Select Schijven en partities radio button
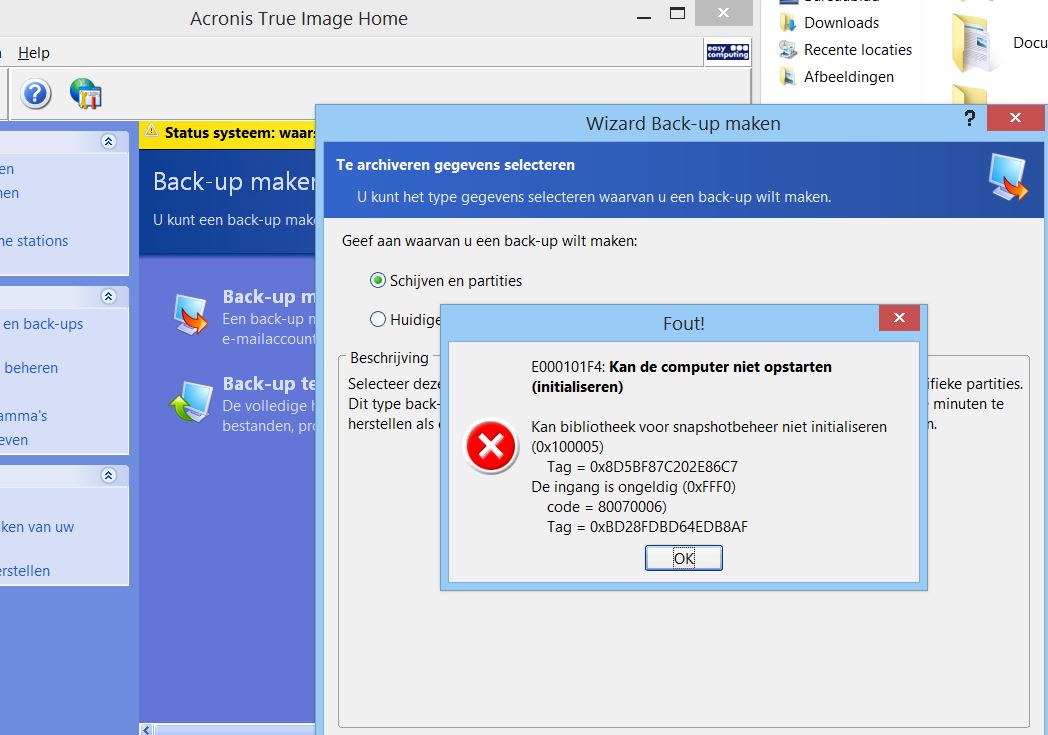Screen dimensions: 1048x735 378,281
